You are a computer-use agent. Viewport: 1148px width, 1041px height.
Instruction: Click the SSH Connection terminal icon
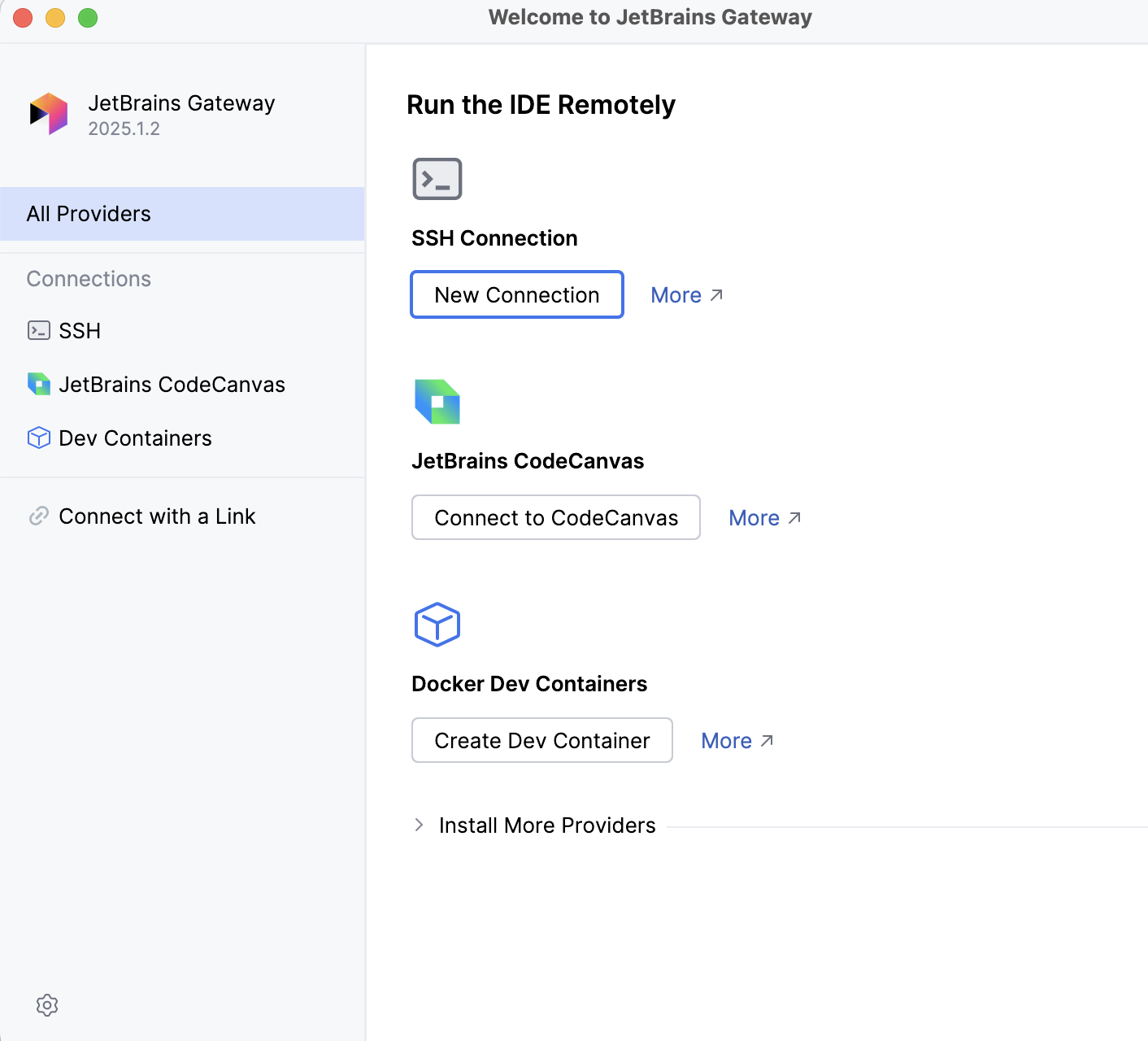(437, 179)
